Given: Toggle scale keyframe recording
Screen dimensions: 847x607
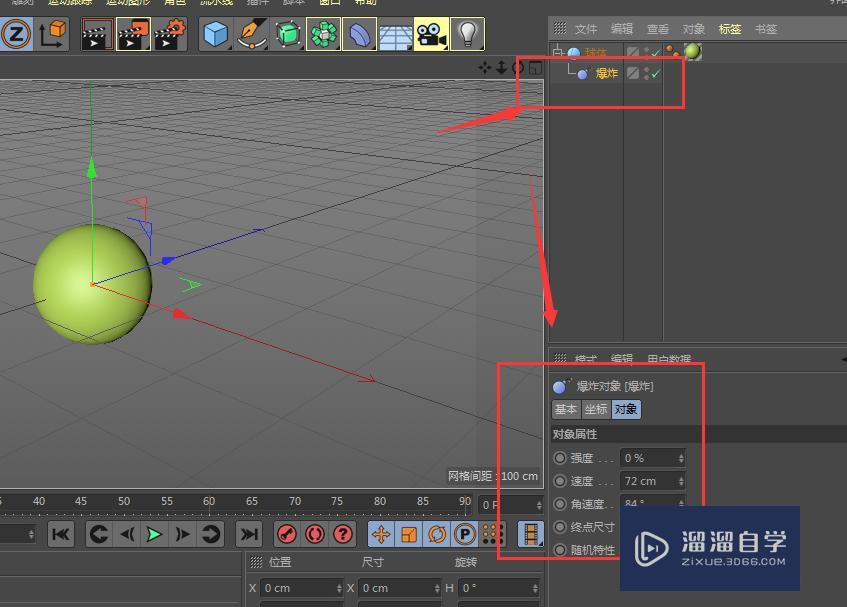Looking at the screenshot, I should point(409,535).
